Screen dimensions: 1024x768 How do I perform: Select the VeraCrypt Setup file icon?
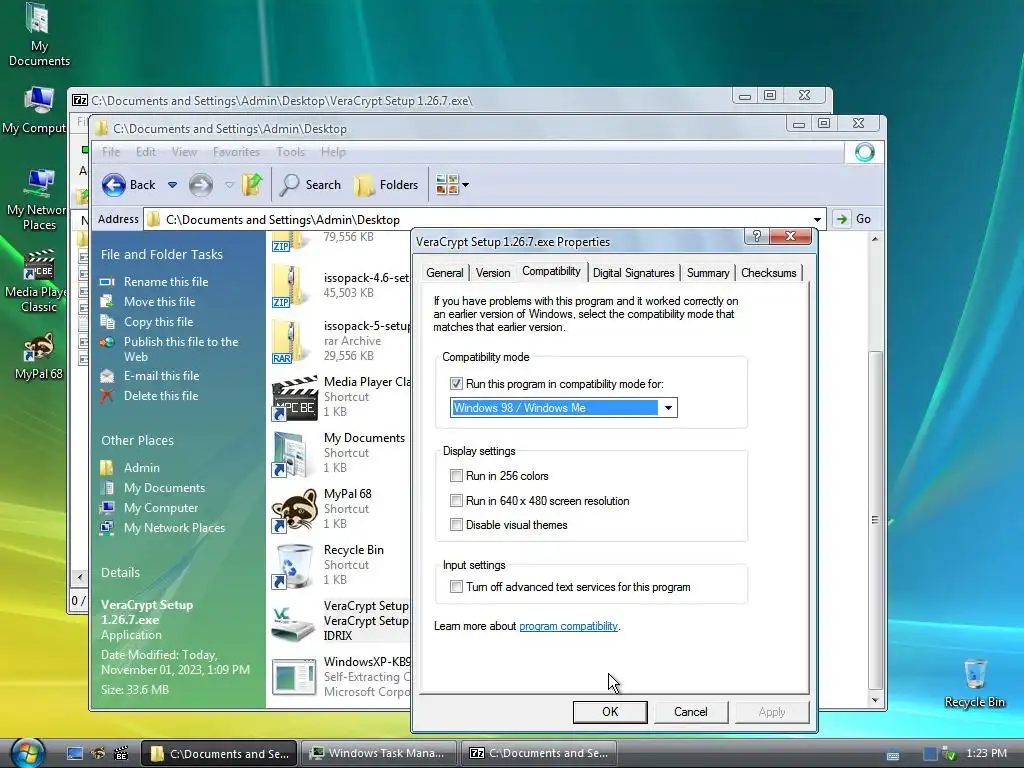(293, 622)
